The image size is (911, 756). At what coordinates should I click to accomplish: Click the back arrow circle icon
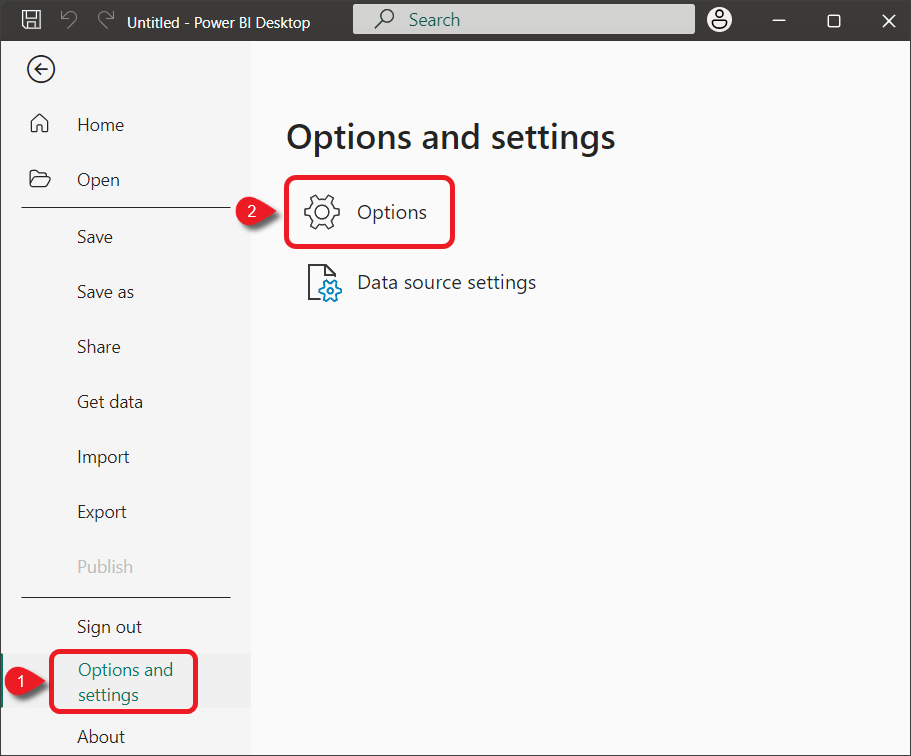[41, 69]
